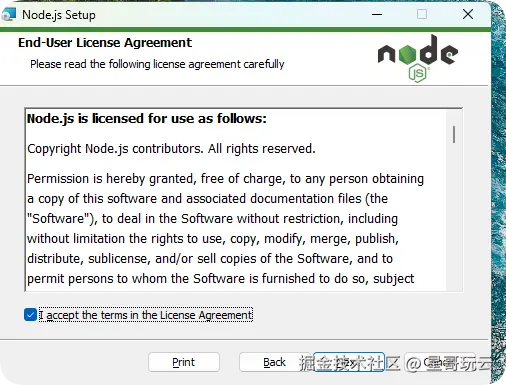Image resolution: width=506 pixels, height=385 pixels.
Task: Minimize the Node.js Setup window
Action: pos(377,14)
